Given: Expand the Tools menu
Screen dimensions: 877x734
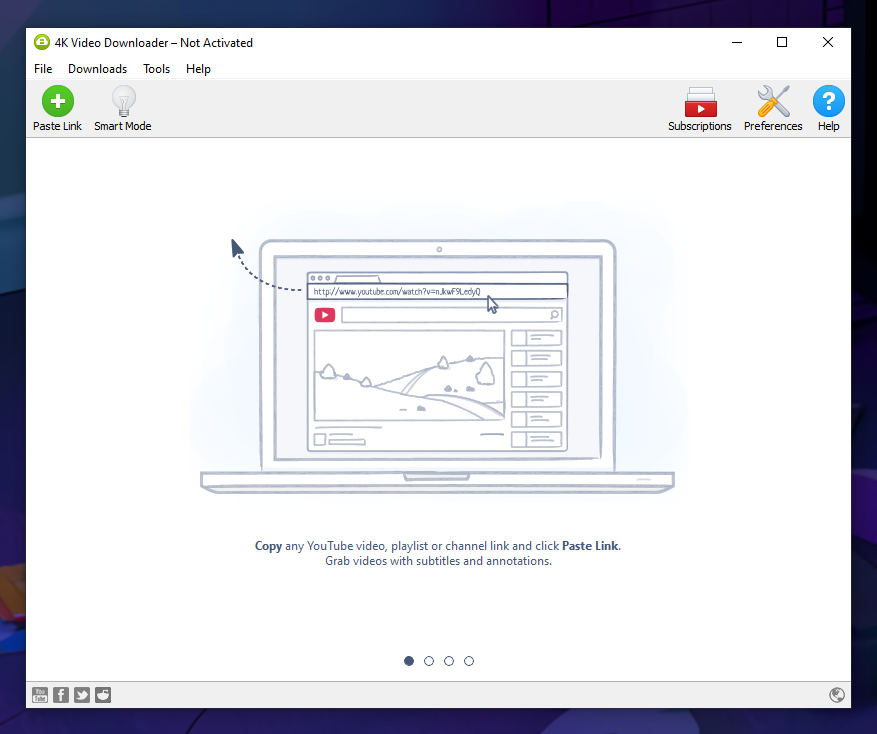Looking at the screenshot, I should [156, 69].
